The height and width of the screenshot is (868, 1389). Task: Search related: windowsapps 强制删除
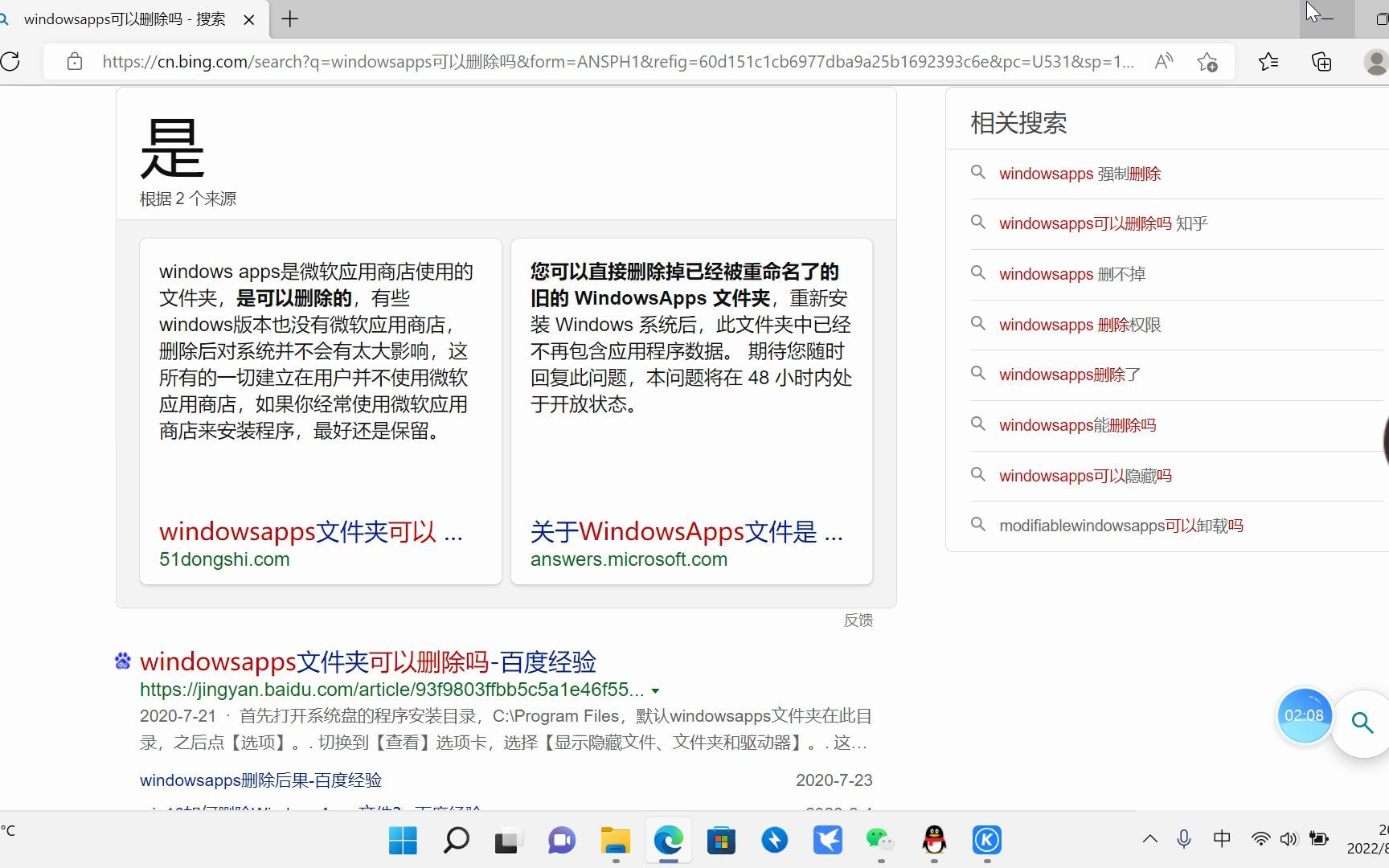click(1080, 174)
